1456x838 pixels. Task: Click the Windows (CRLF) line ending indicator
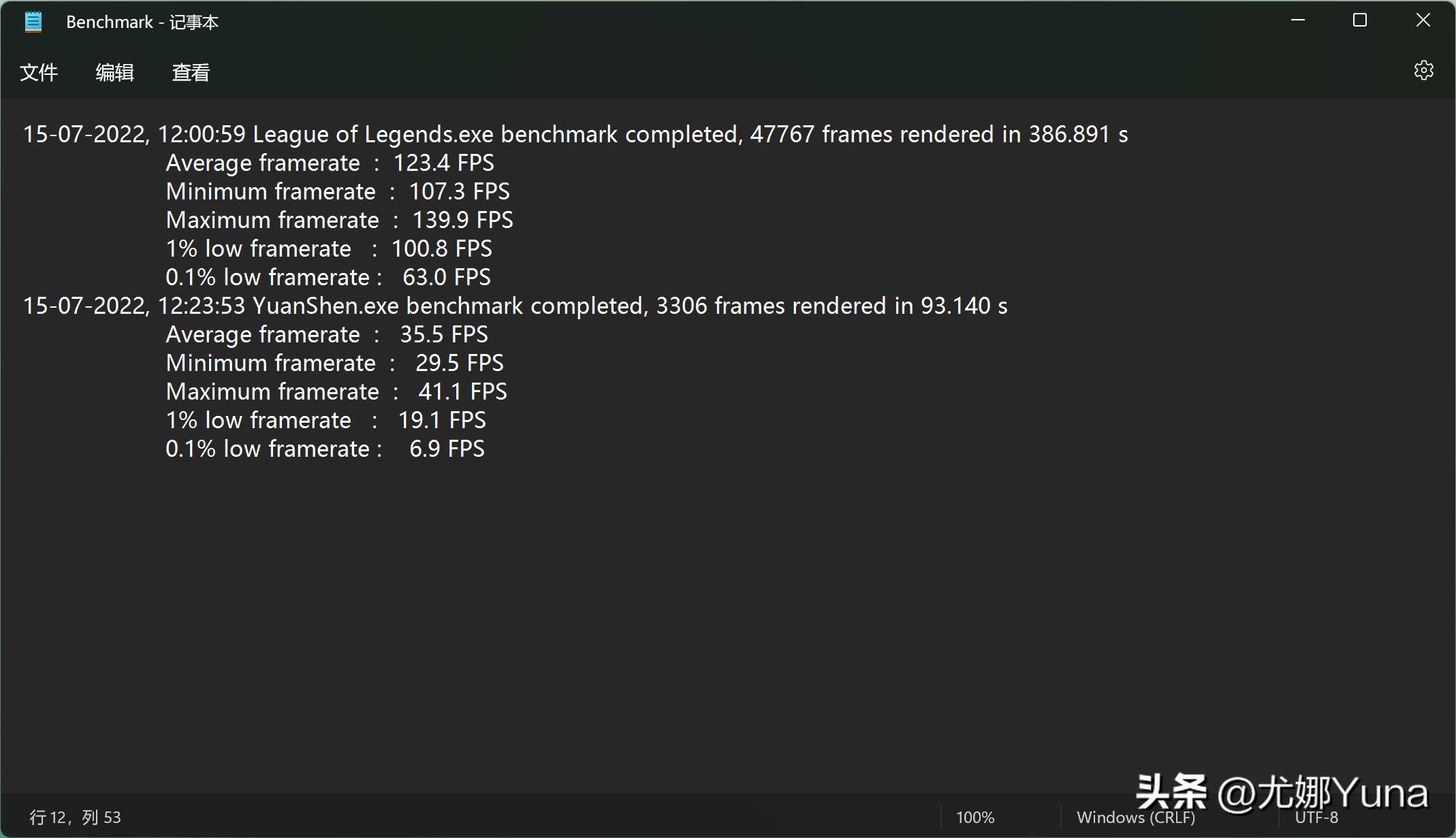coord(1135,817)
